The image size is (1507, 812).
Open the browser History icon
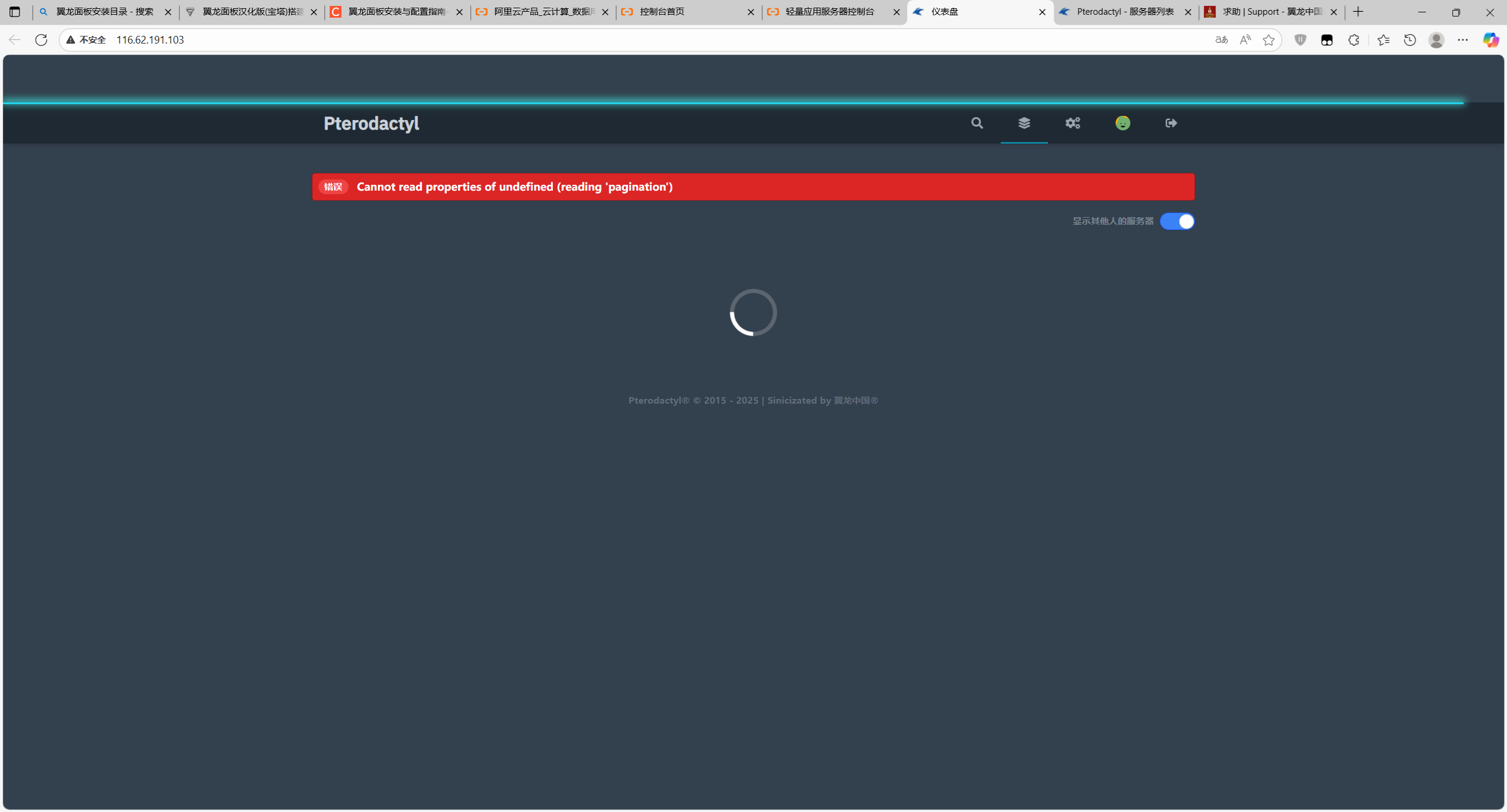coord(1410,39)
